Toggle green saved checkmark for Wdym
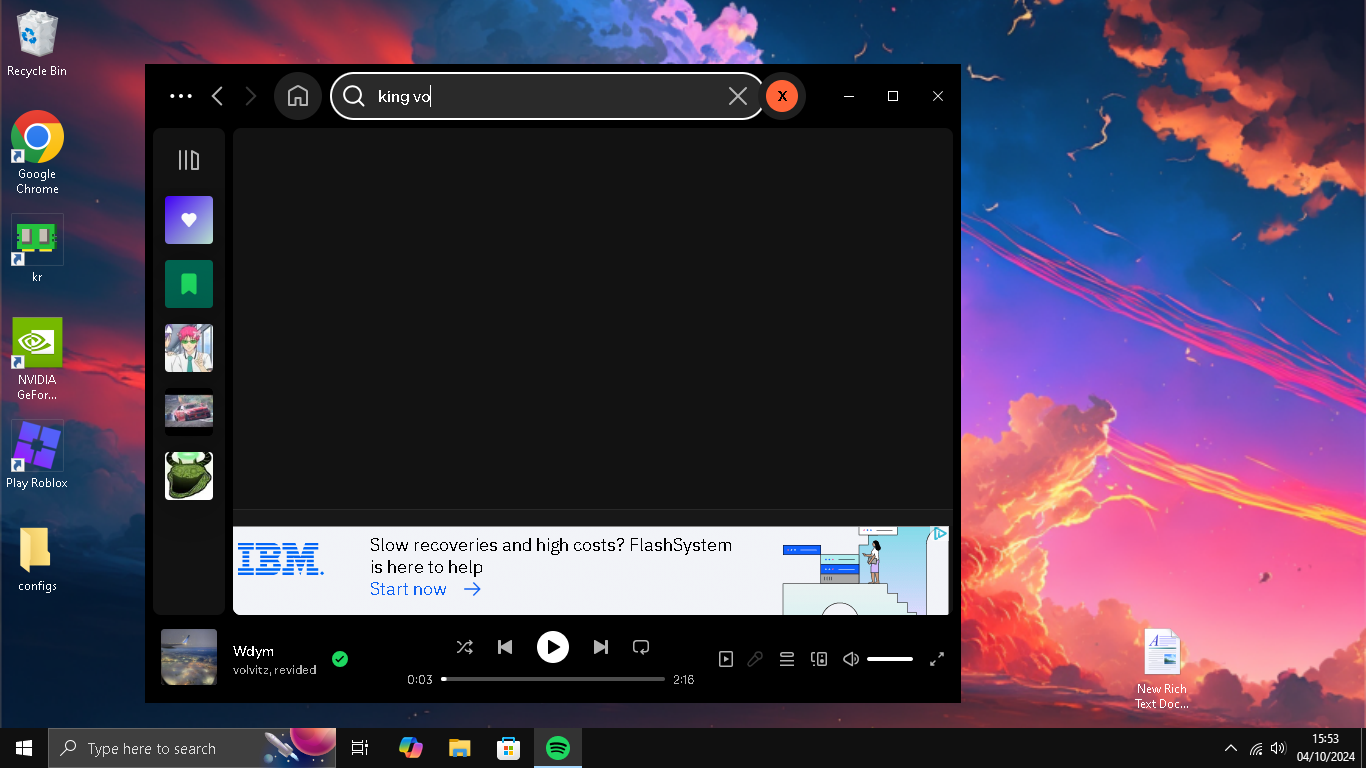Image resolution: width=1366 pixels, height=768 pixels. [x=340, y=659]
